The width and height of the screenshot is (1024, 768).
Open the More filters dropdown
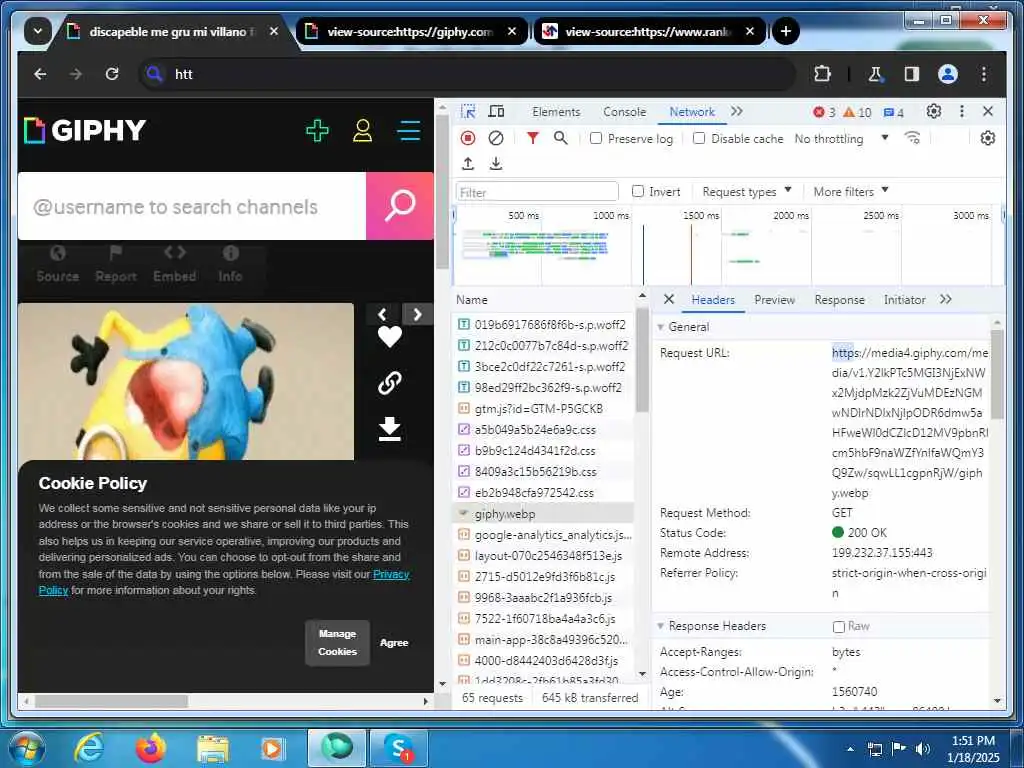[x=851, y=191]
